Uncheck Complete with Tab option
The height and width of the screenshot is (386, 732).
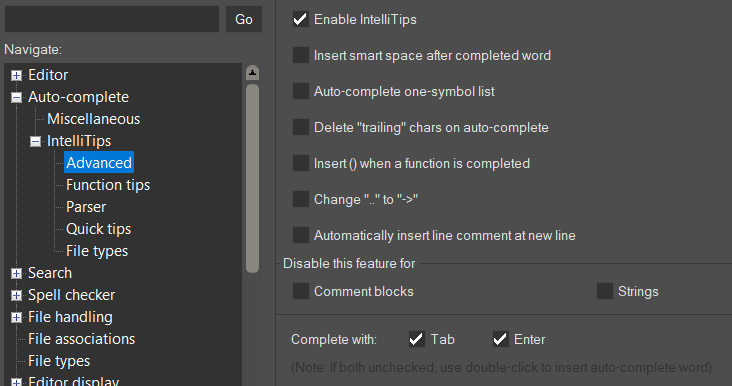pos(416,339)
